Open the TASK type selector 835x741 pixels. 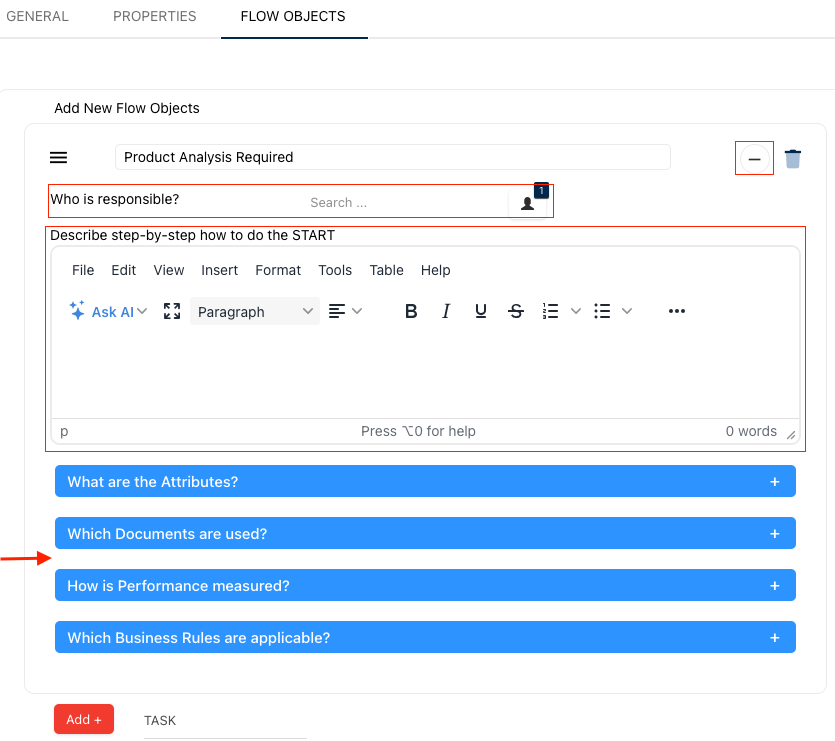225,721
